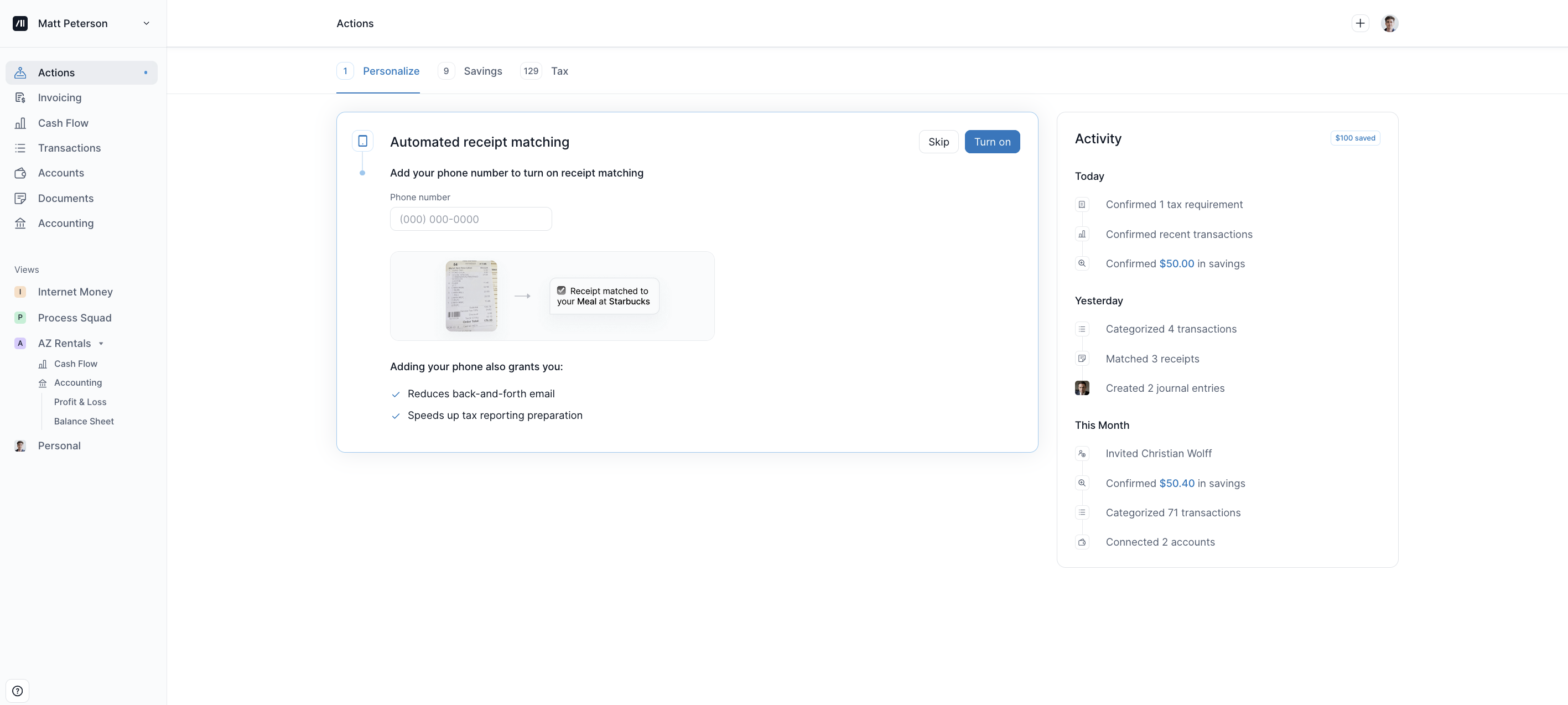This screenshot has width=1568, height=705.
Task: Open the Matt Peterson account dropdown
Action: (x=146, y=23)
